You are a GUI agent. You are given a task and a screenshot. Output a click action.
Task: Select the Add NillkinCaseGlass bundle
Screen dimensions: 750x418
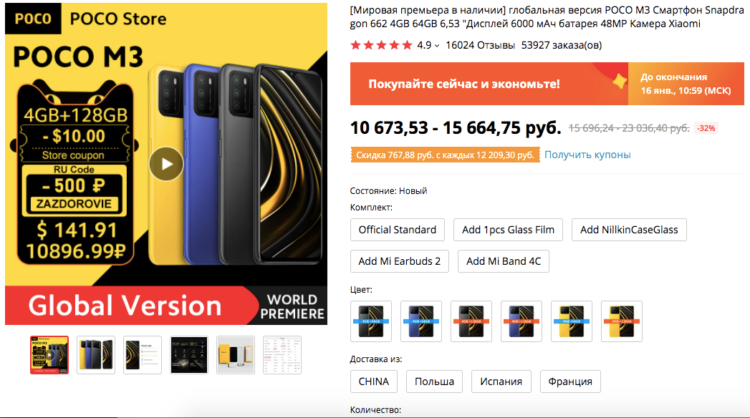pos(629,230)
